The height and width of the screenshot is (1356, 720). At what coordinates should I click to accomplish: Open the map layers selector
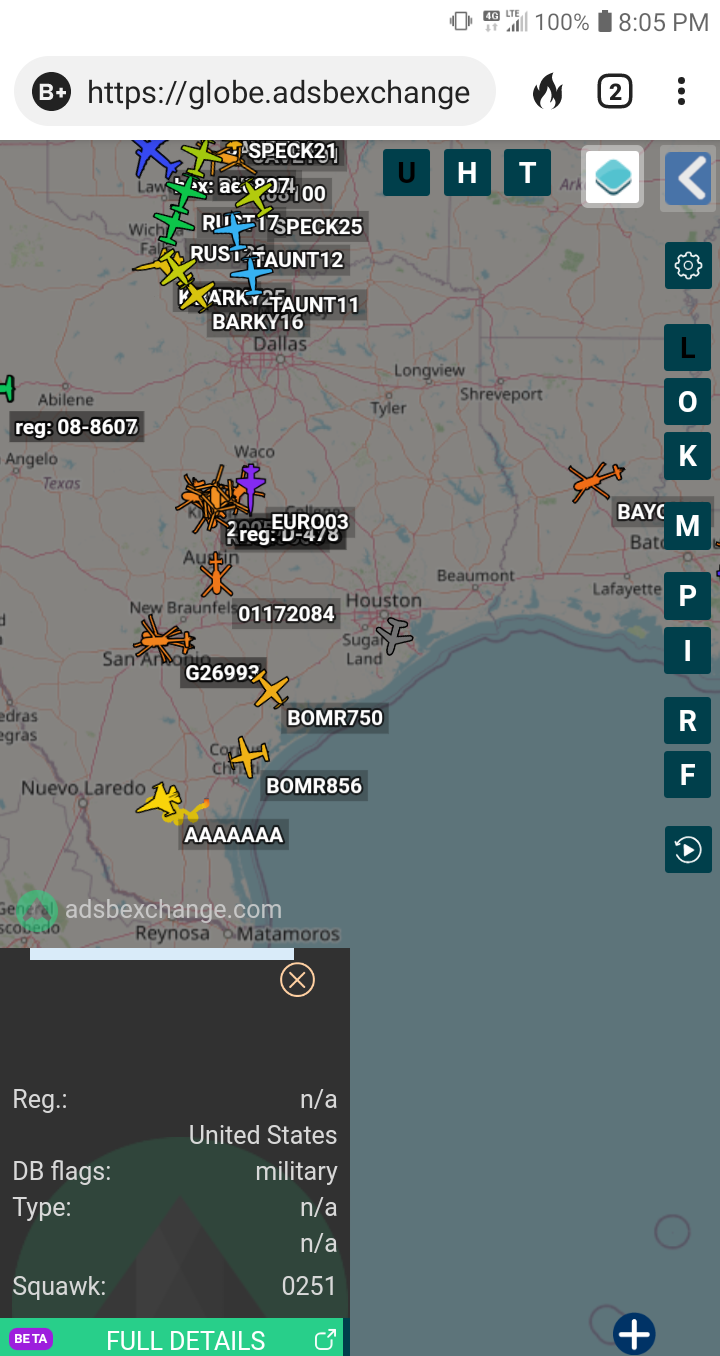pos(612,177)
